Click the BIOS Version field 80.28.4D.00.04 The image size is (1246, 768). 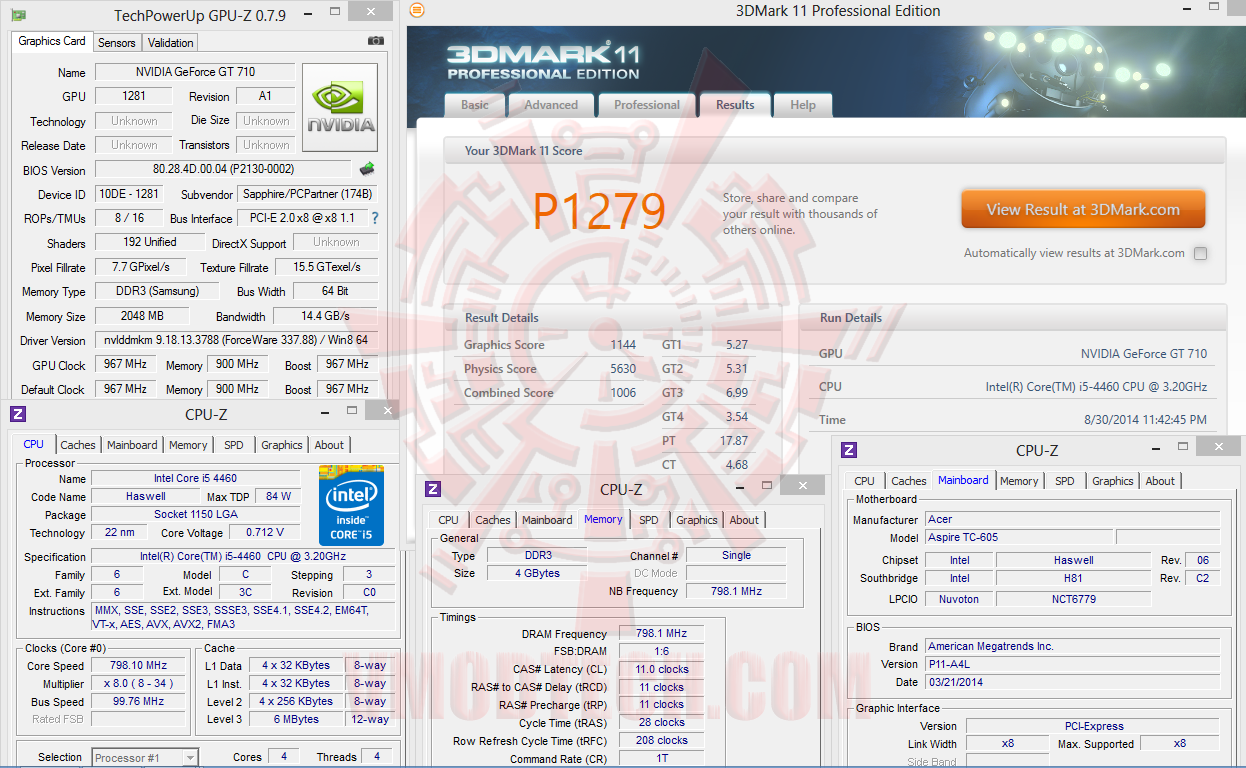click(x=224, y=169)
